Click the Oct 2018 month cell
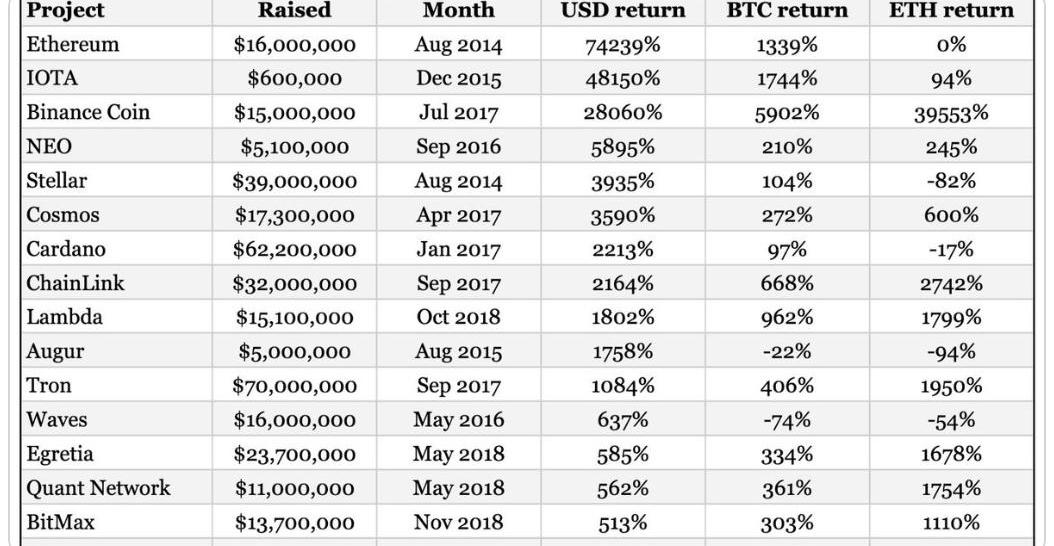This screenshot has height=546, width=1054. pos(459,318)
